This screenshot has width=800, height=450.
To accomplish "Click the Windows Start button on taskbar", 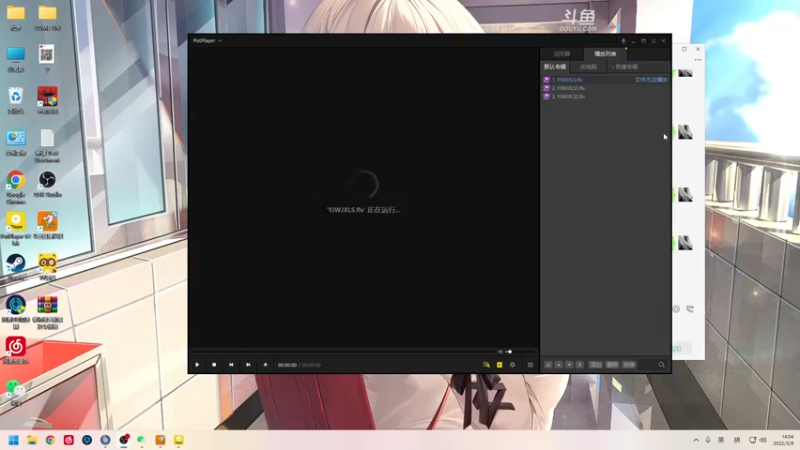I will pyautogui.click(x=14, y=440).
